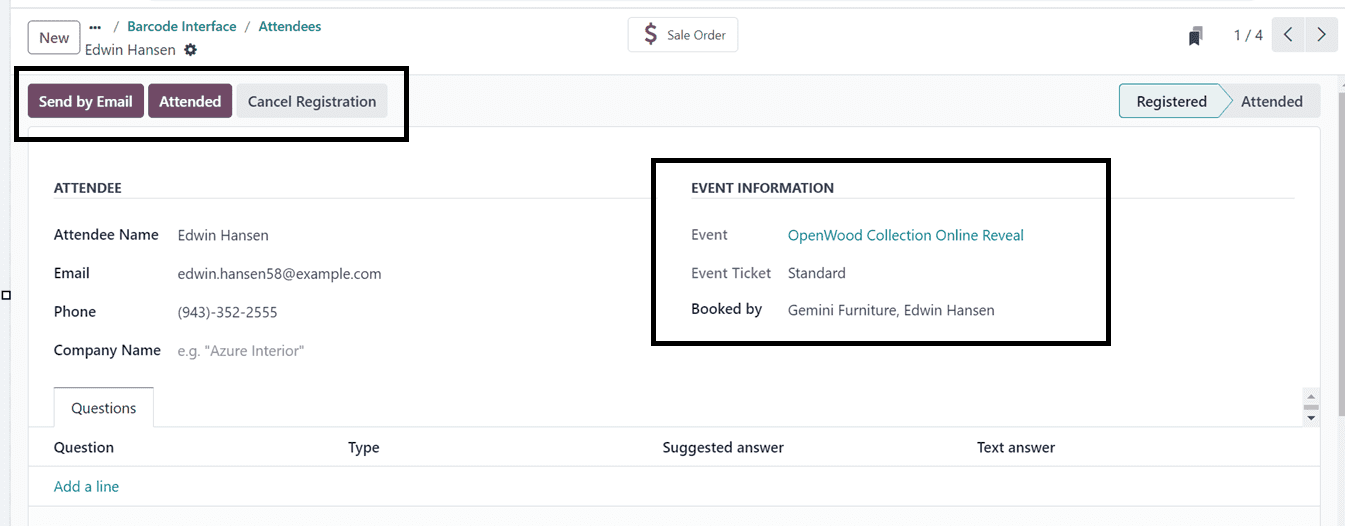The image size is (1345, 526).
Task: Click scroll down arrow on questions table
Action: pyautogui.click(x=1311, y=418)
